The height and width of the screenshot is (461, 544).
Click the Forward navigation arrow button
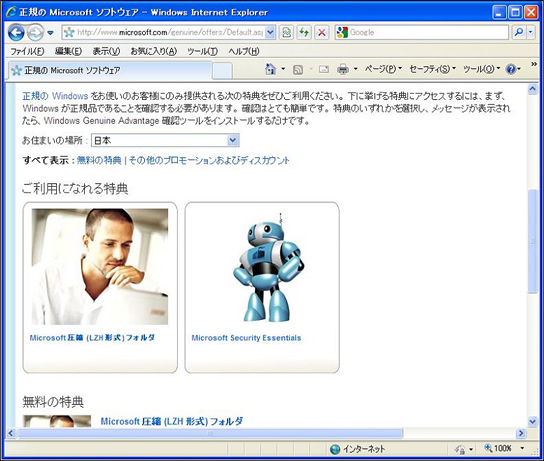(x=35, y=33)
